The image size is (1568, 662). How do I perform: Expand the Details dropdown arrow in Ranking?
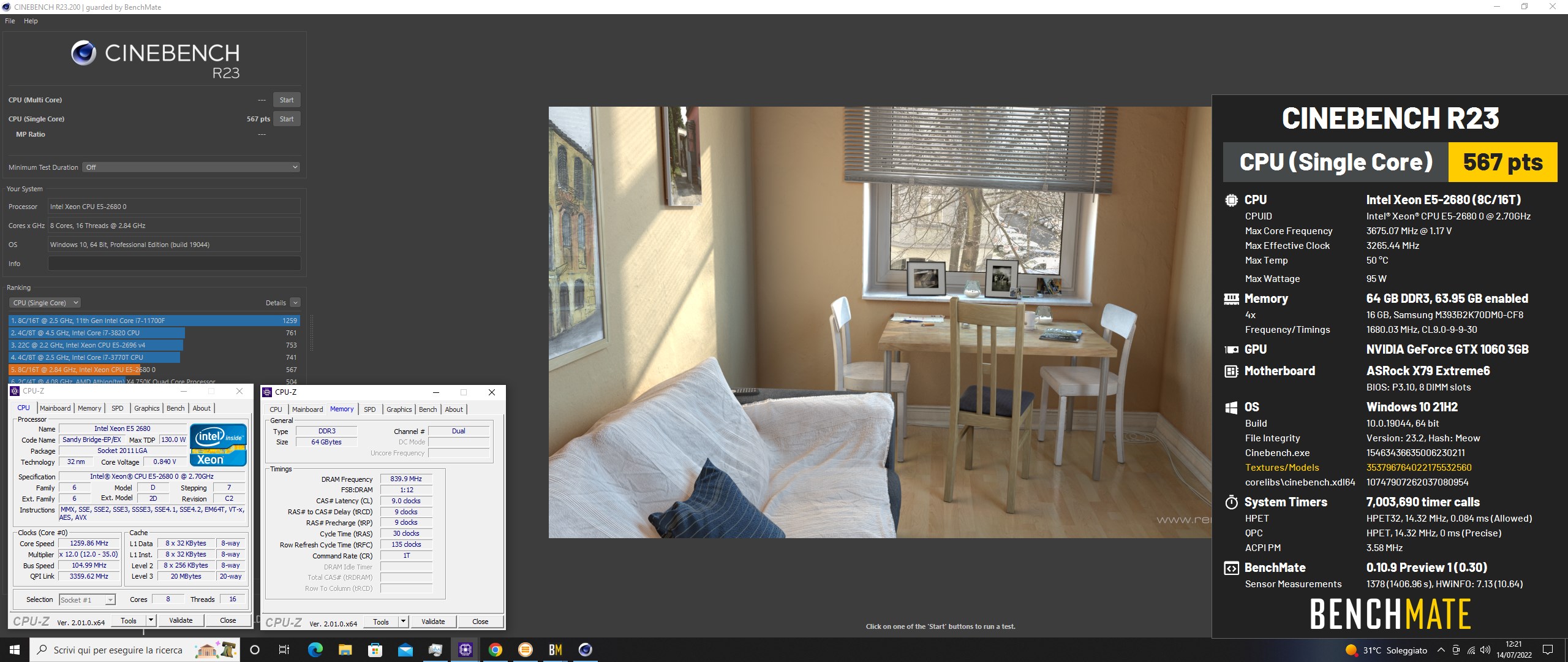click(x=295, y=303)
